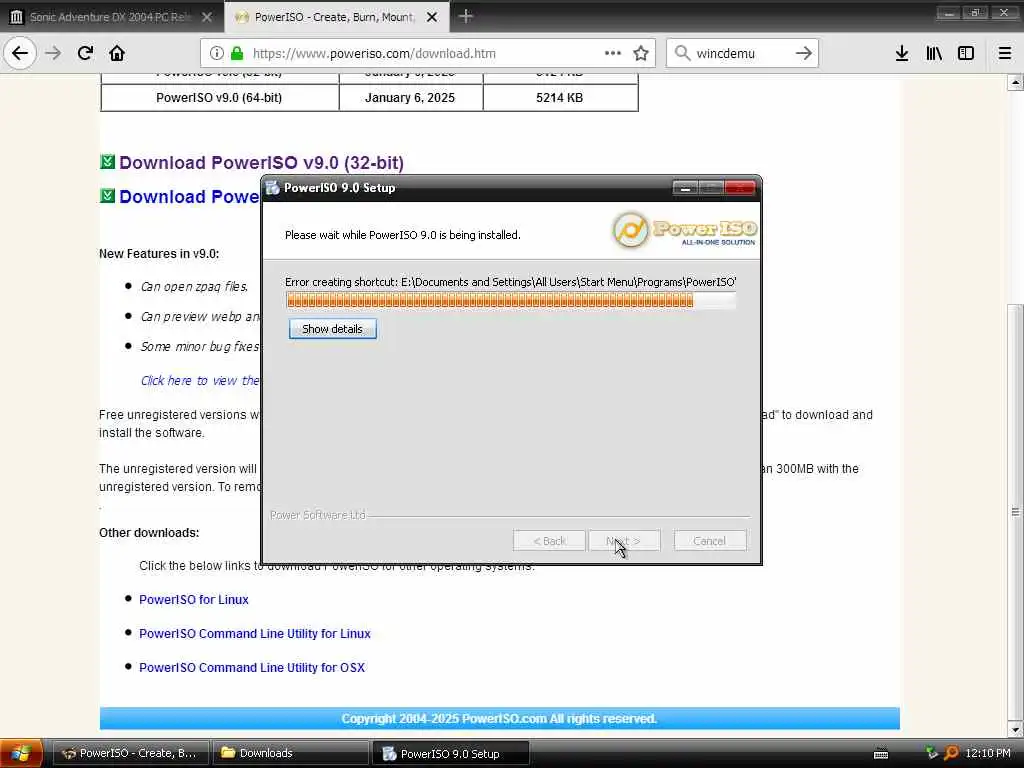Open the hamburger application menu

coord(1005,53)
